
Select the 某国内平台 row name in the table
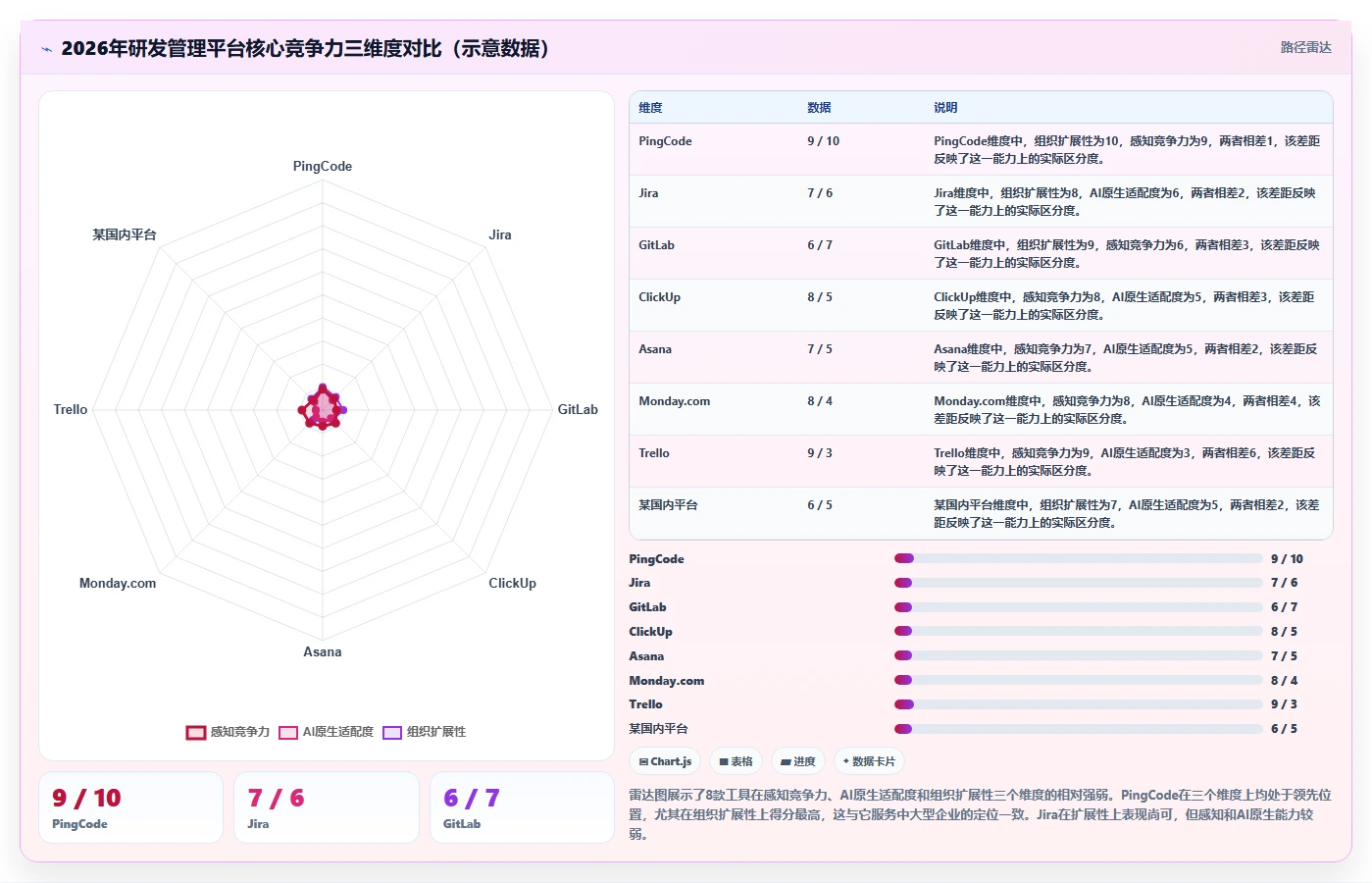pos(668,505)
